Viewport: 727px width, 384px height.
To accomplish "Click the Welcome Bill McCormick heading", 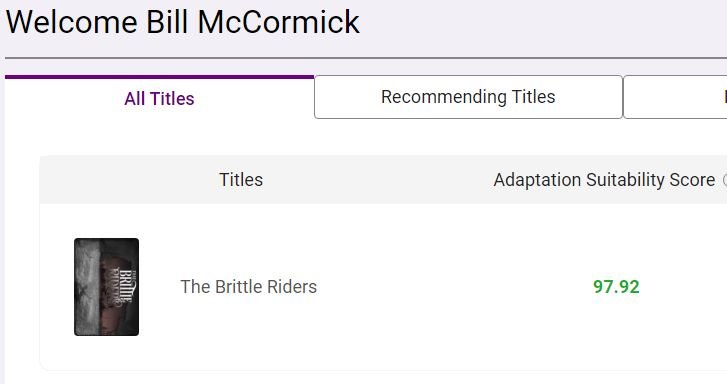I will click(x=183, y=22).
